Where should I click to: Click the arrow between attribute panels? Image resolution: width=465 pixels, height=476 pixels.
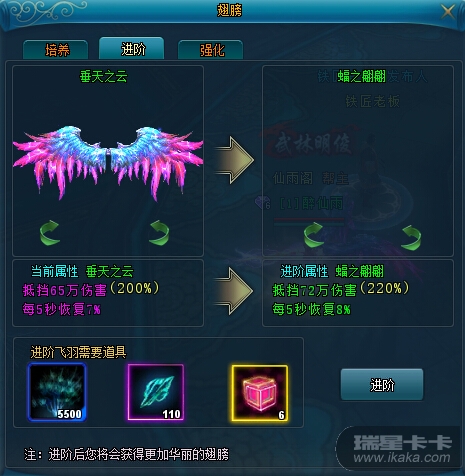coord(234,291)
